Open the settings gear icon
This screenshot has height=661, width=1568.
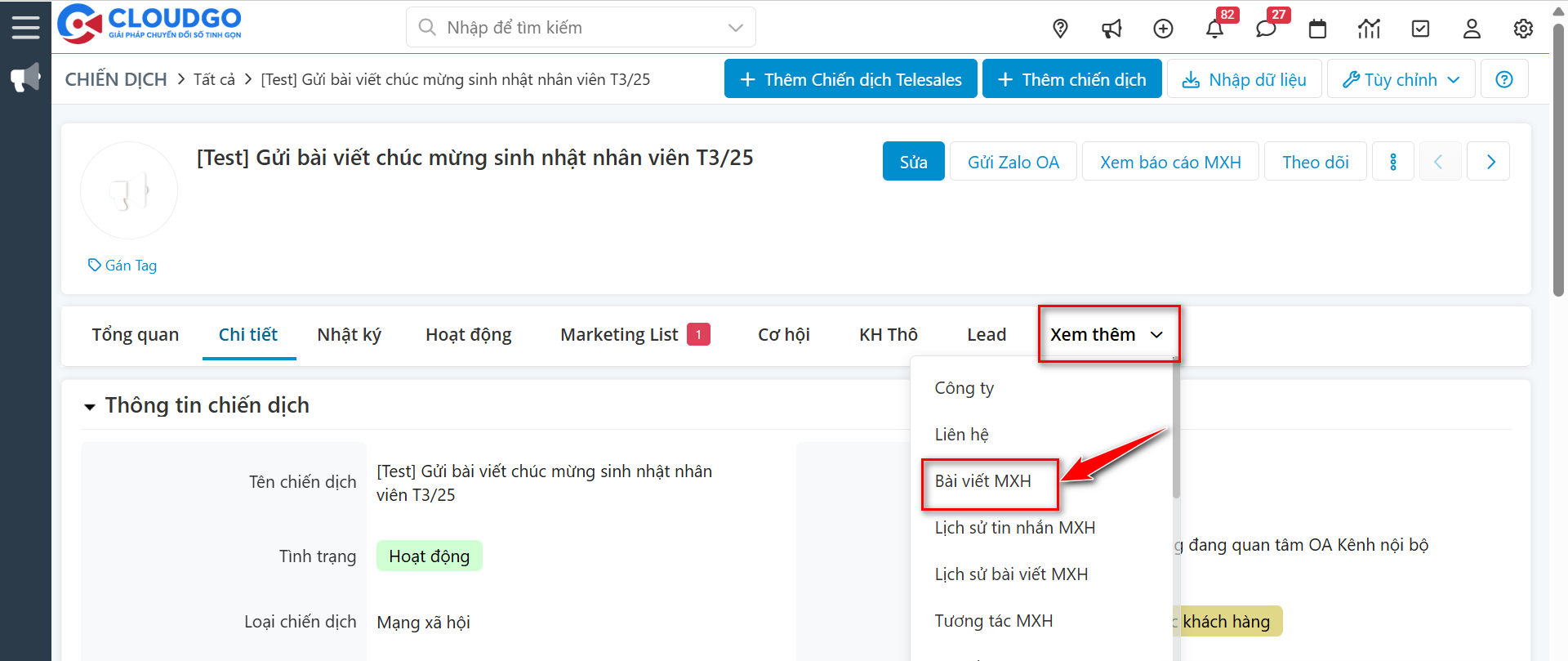[1523, 29]
